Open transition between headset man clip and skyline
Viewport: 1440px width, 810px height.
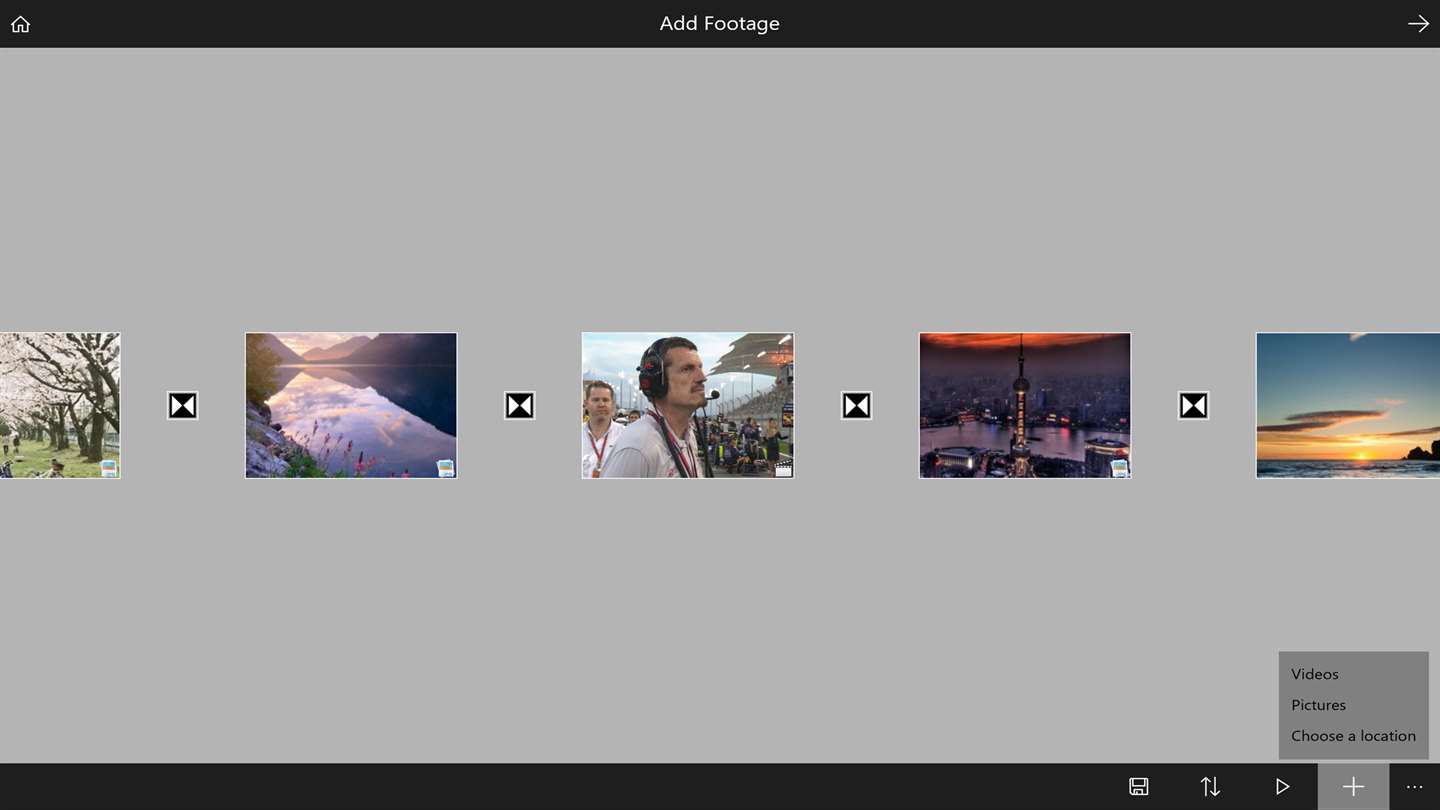pyautogui.click(x=856, y=405)
